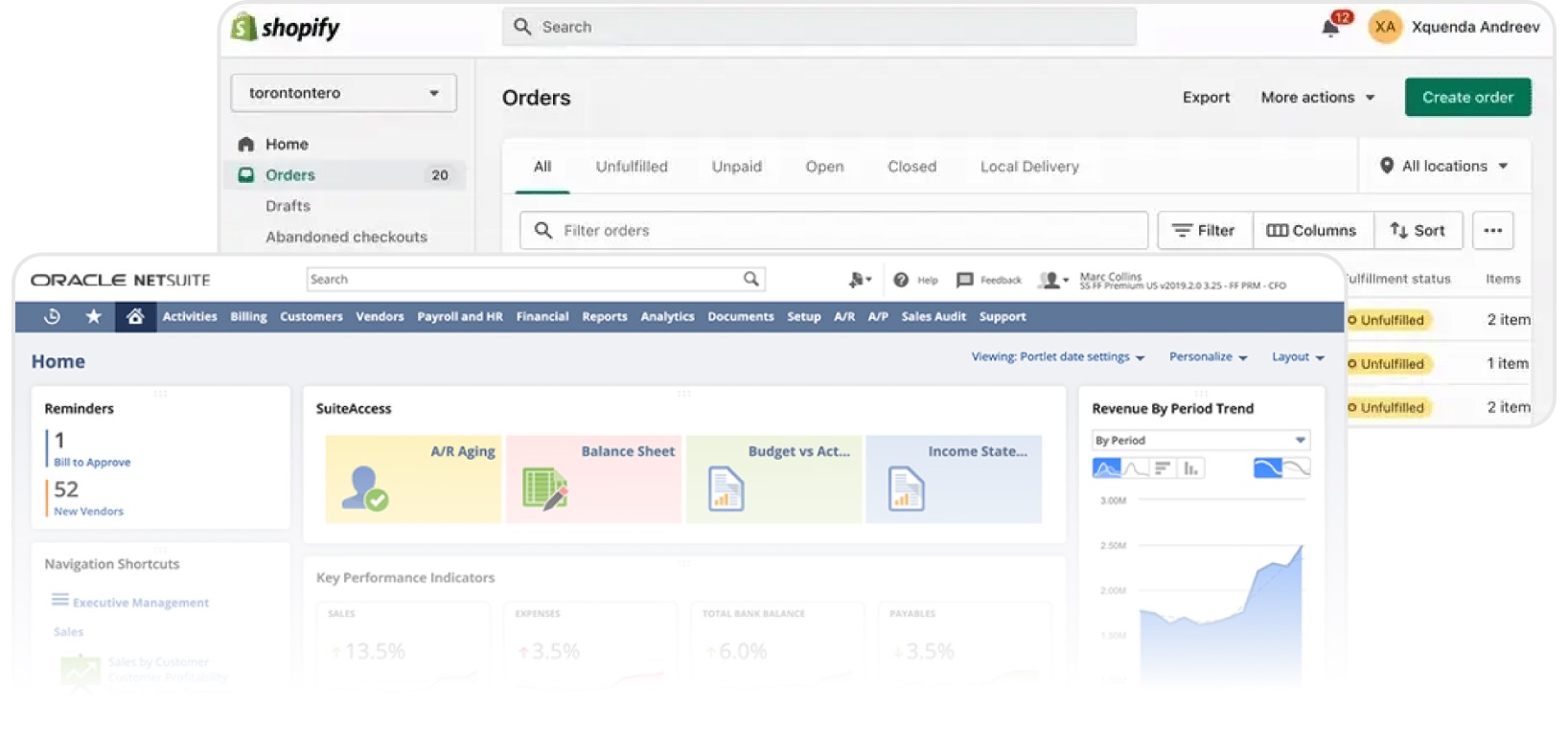Open the Income State... tile
Viewport: 1568px width, 751px height.
pyautogui.click(x=954, y=479)
